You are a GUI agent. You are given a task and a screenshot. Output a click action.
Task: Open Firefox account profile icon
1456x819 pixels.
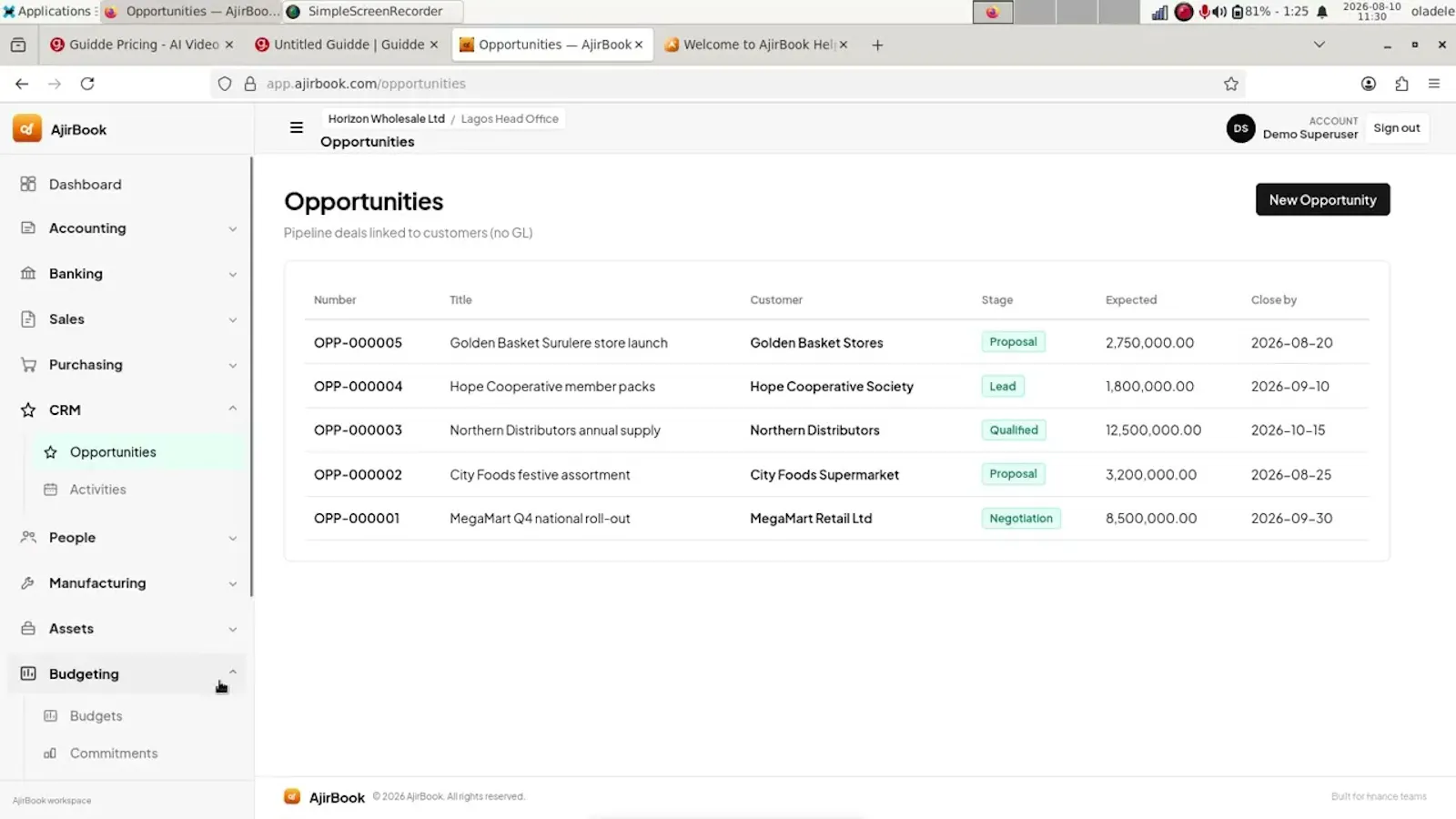[1369, 84]
